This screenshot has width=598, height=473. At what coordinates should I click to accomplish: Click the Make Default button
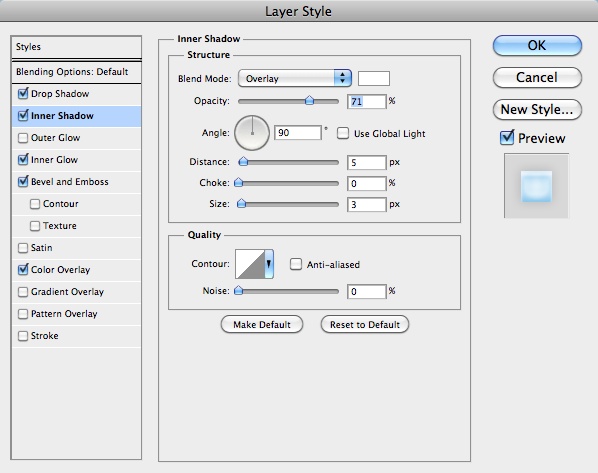[262, 324]
